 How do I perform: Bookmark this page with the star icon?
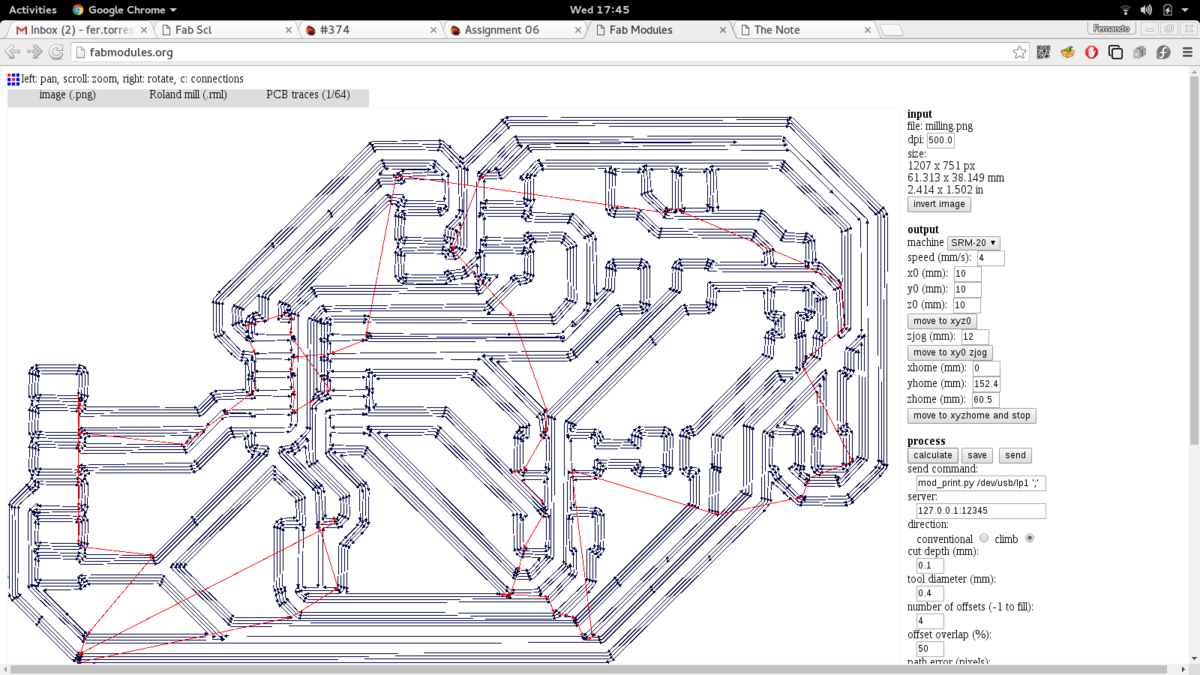[1019, 52]
